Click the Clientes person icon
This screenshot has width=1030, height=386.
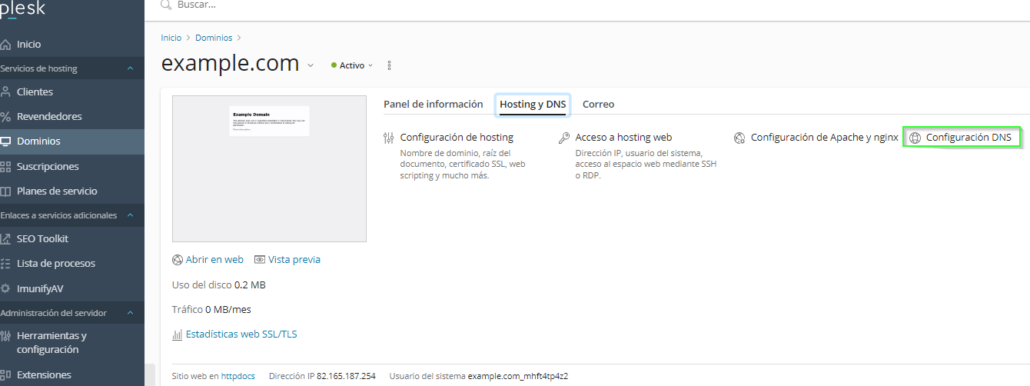click(6, 92)
